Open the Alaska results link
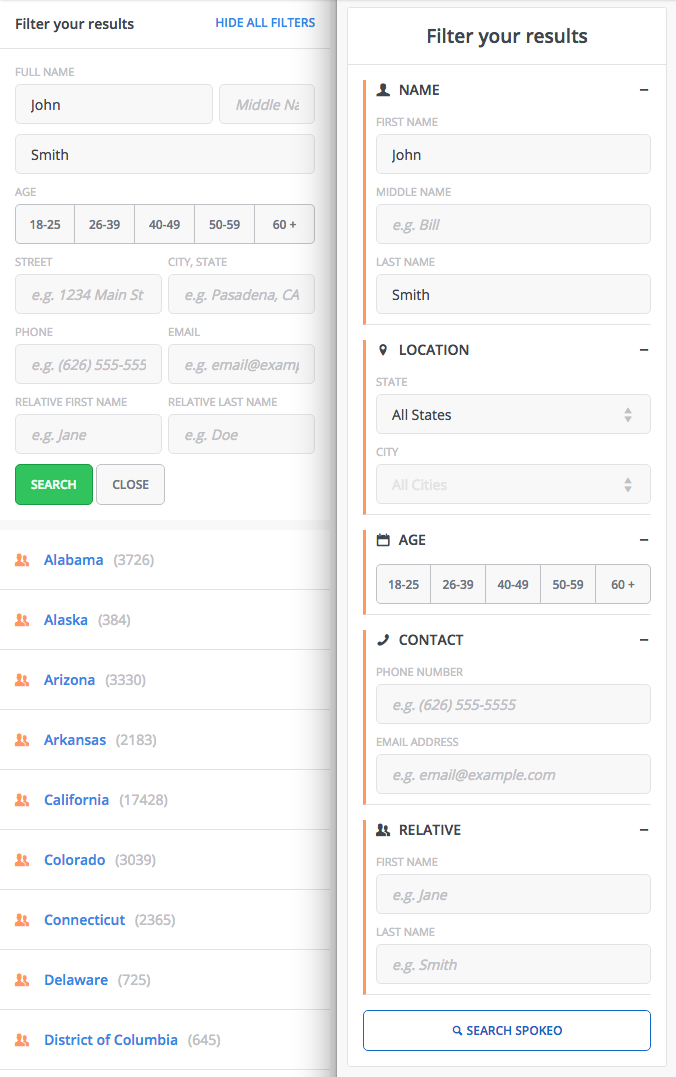 [66, 620]
